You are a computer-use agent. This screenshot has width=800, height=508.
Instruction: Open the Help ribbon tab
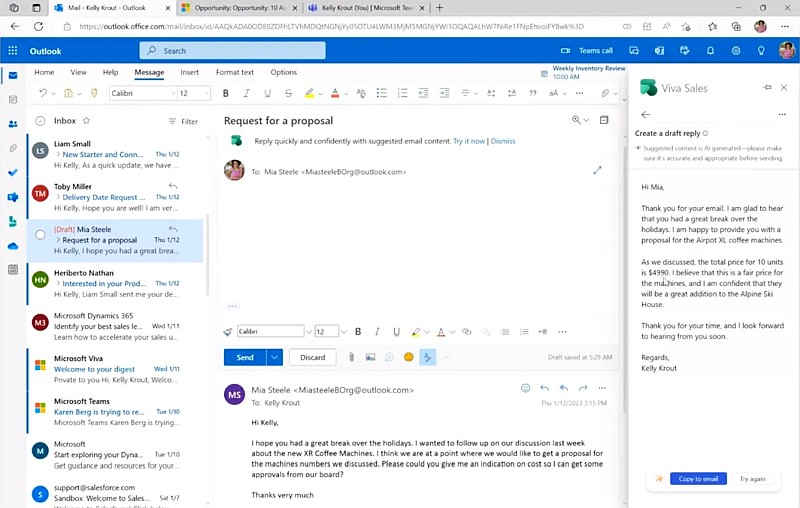110,72
